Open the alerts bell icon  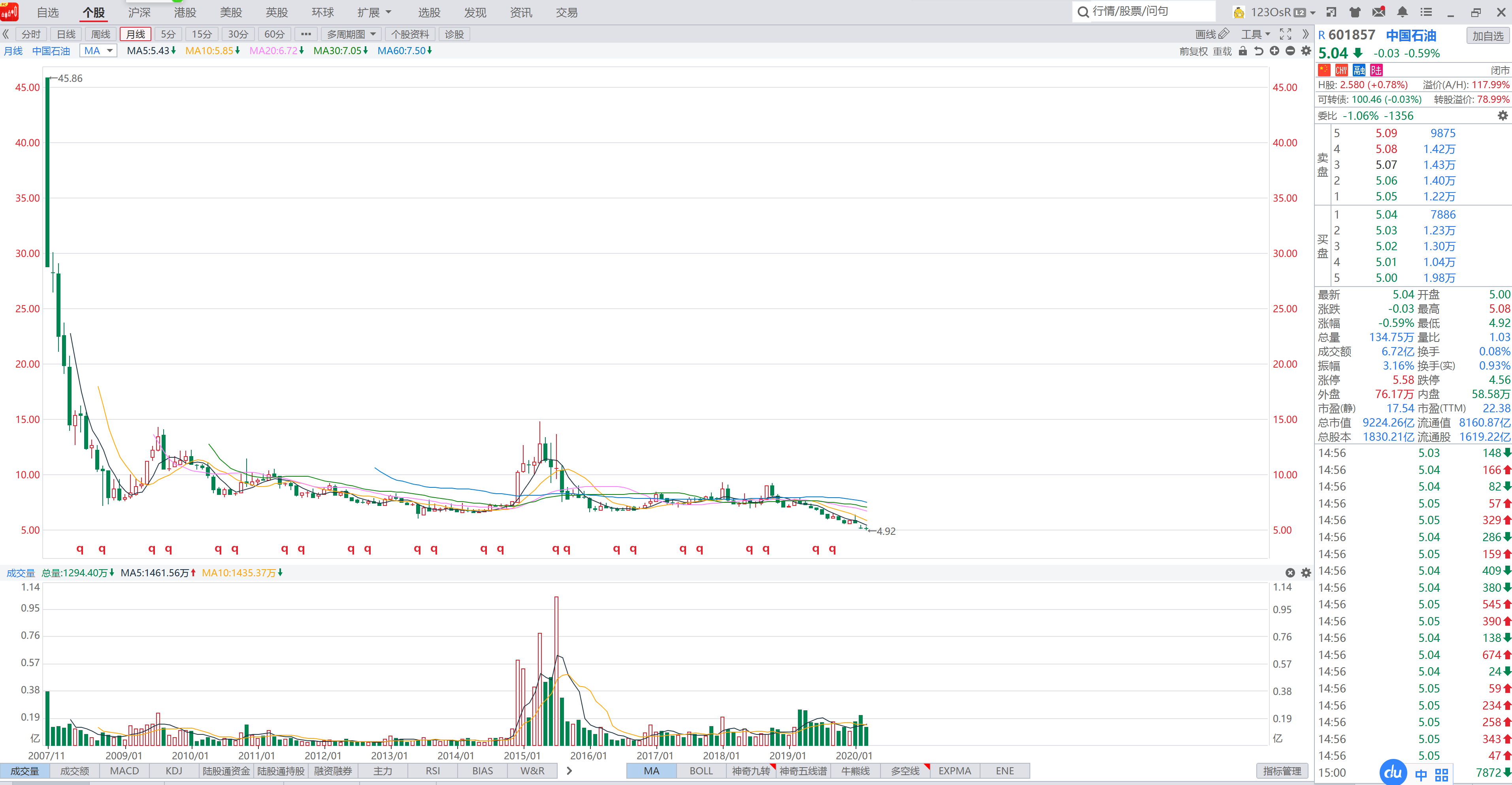pyautogui.click(x=1402, y=12)
